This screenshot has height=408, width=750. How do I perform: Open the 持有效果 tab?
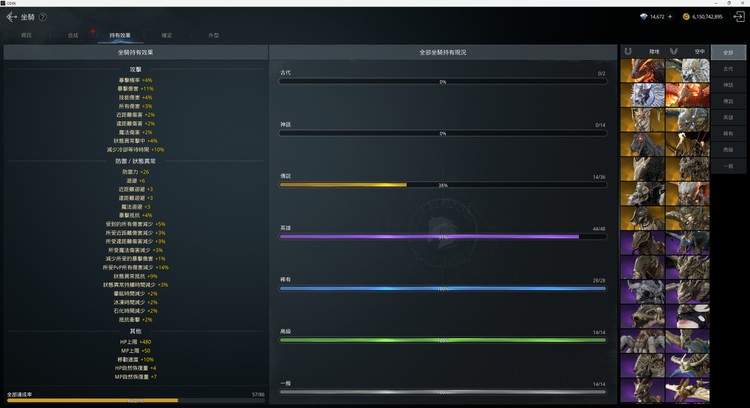click(120, 35)
